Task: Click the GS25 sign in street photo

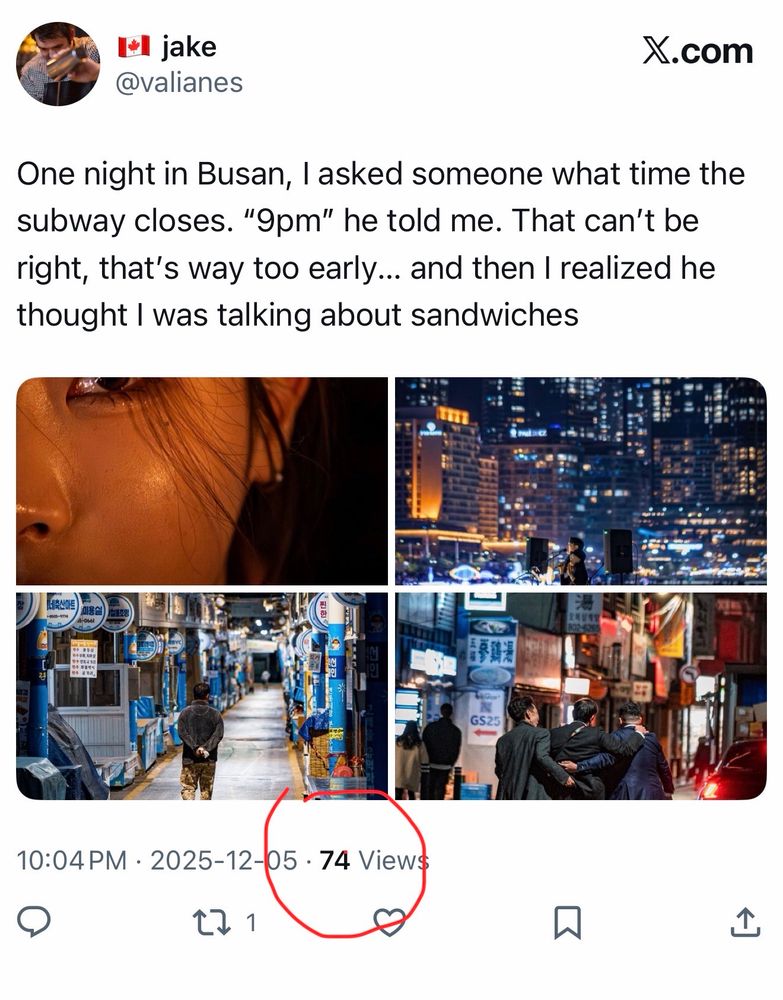Action: pos(485,718)
